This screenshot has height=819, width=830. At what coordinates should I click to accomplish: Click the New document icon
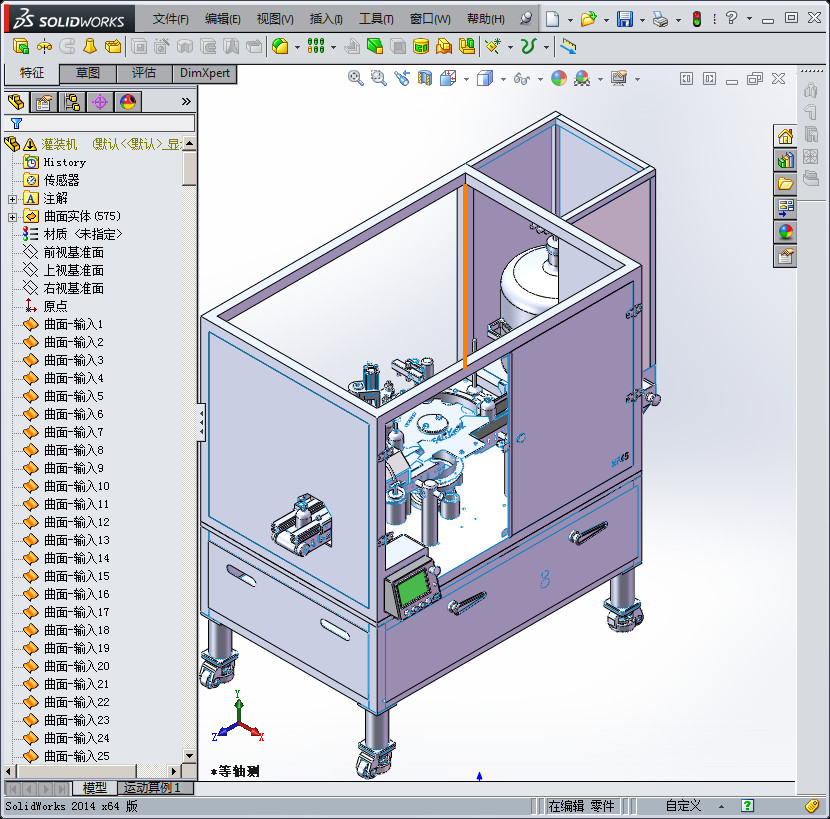point(553,19)
